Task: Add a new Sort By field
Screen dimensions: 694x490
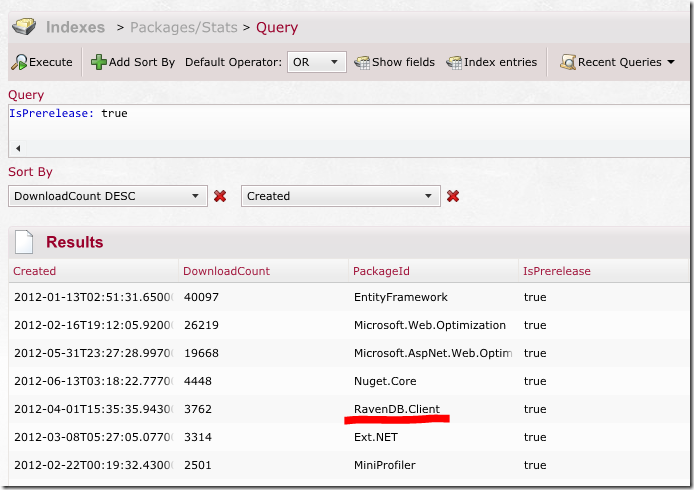Action: pyautogui.click(x=133, y=62)
